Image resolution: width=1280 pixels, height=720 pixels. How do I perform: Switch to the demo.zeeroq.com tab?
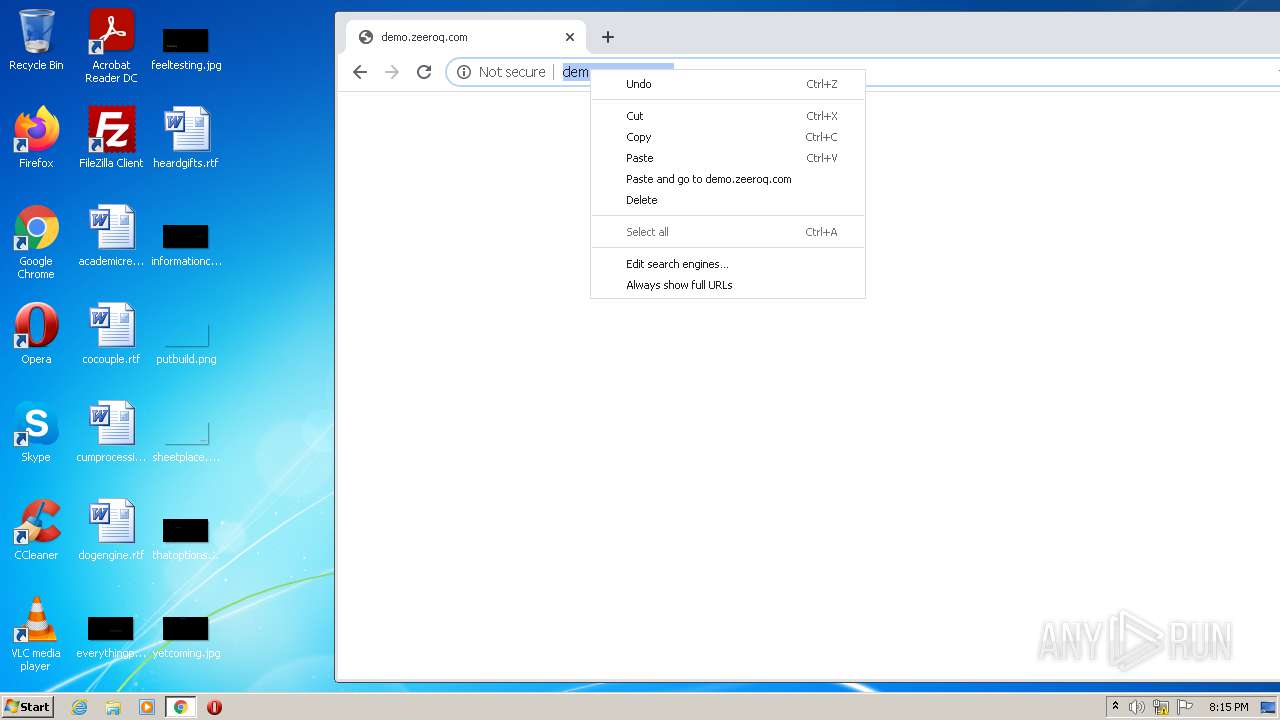[465, 37]
